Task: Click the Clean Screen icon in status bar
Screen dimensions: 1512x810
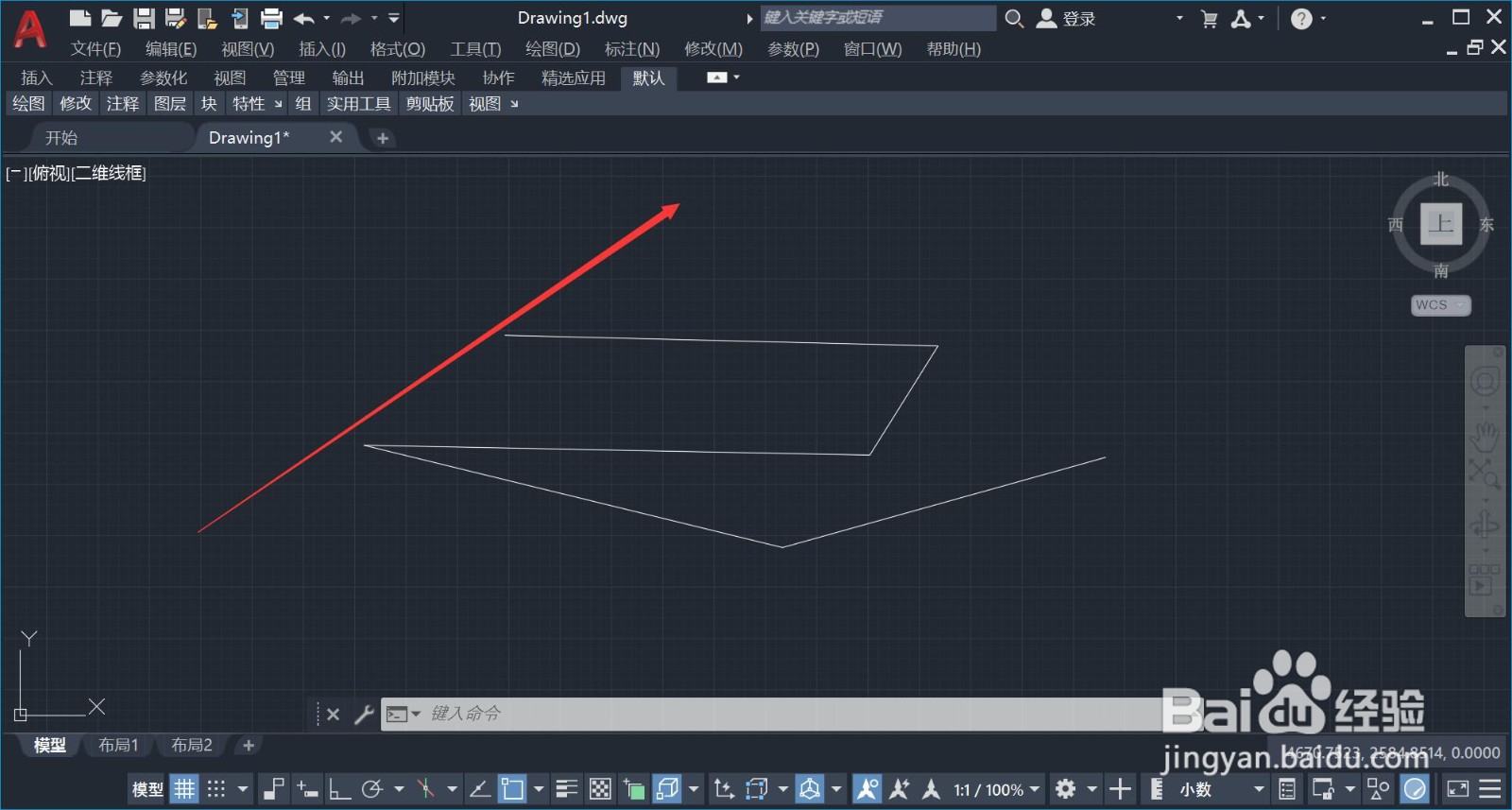Action: 1458,788
